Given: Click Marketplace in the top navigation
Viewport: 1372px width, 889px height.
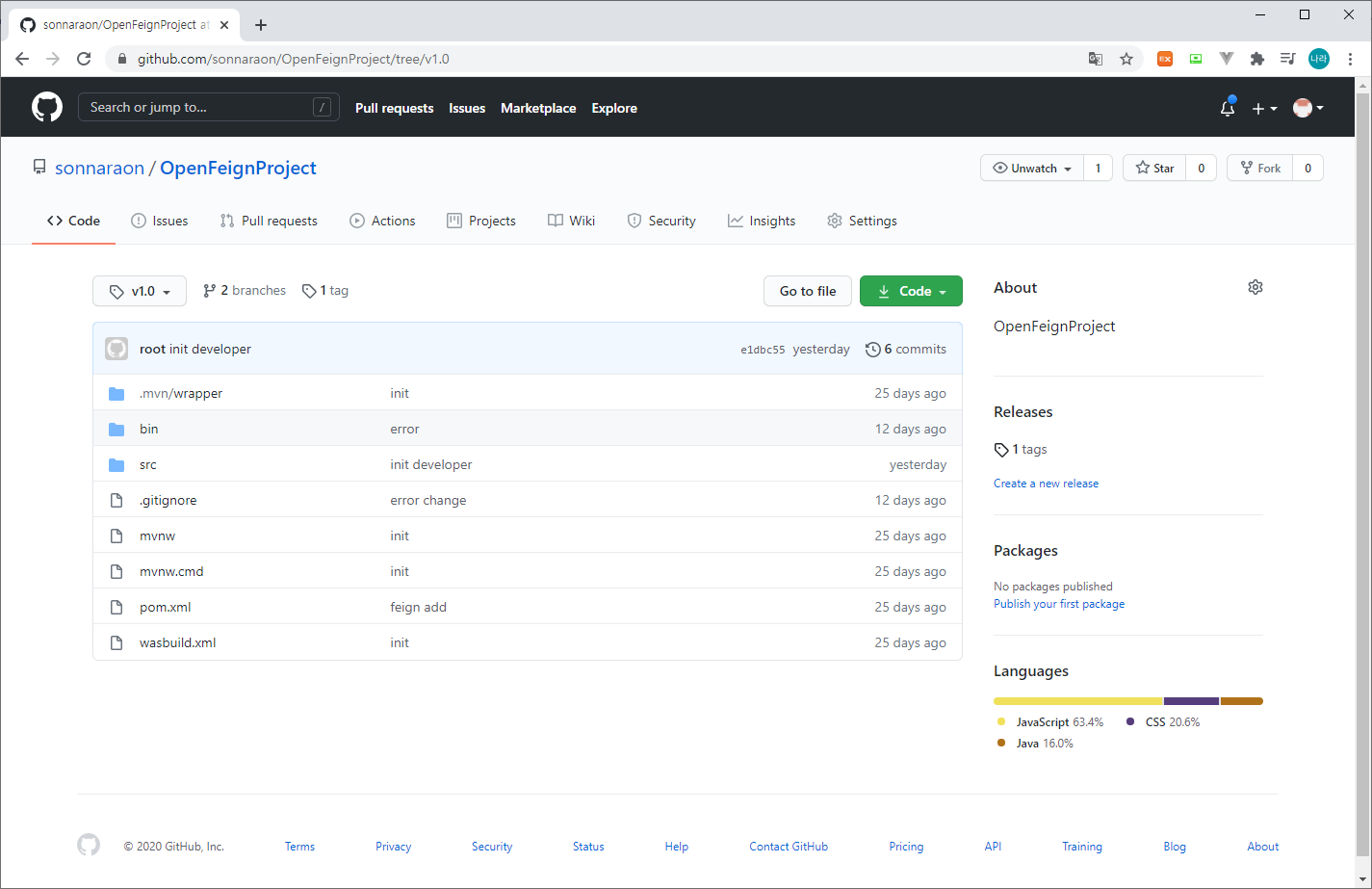Looking at the screenshot, I should tap(538, 108).
